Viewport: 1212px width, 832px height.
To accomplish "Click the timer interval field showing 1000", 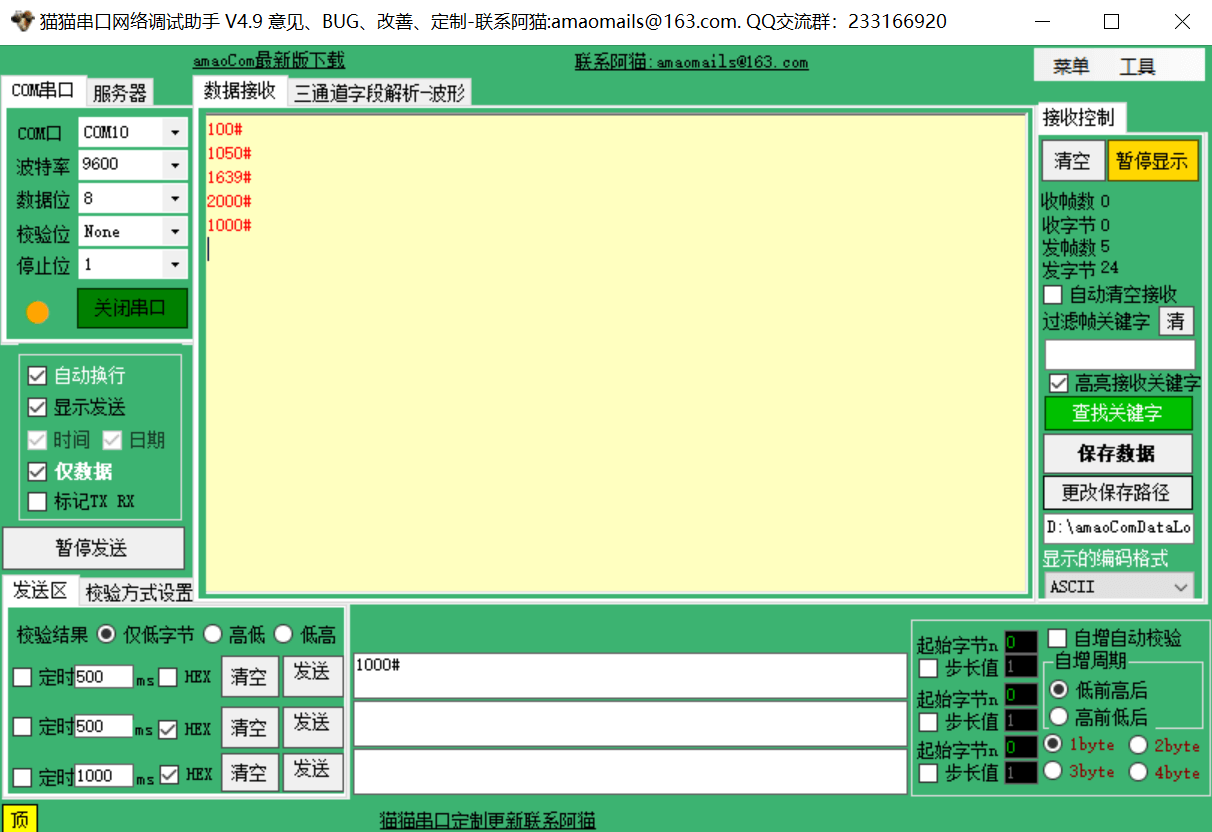I will [103, 776].
